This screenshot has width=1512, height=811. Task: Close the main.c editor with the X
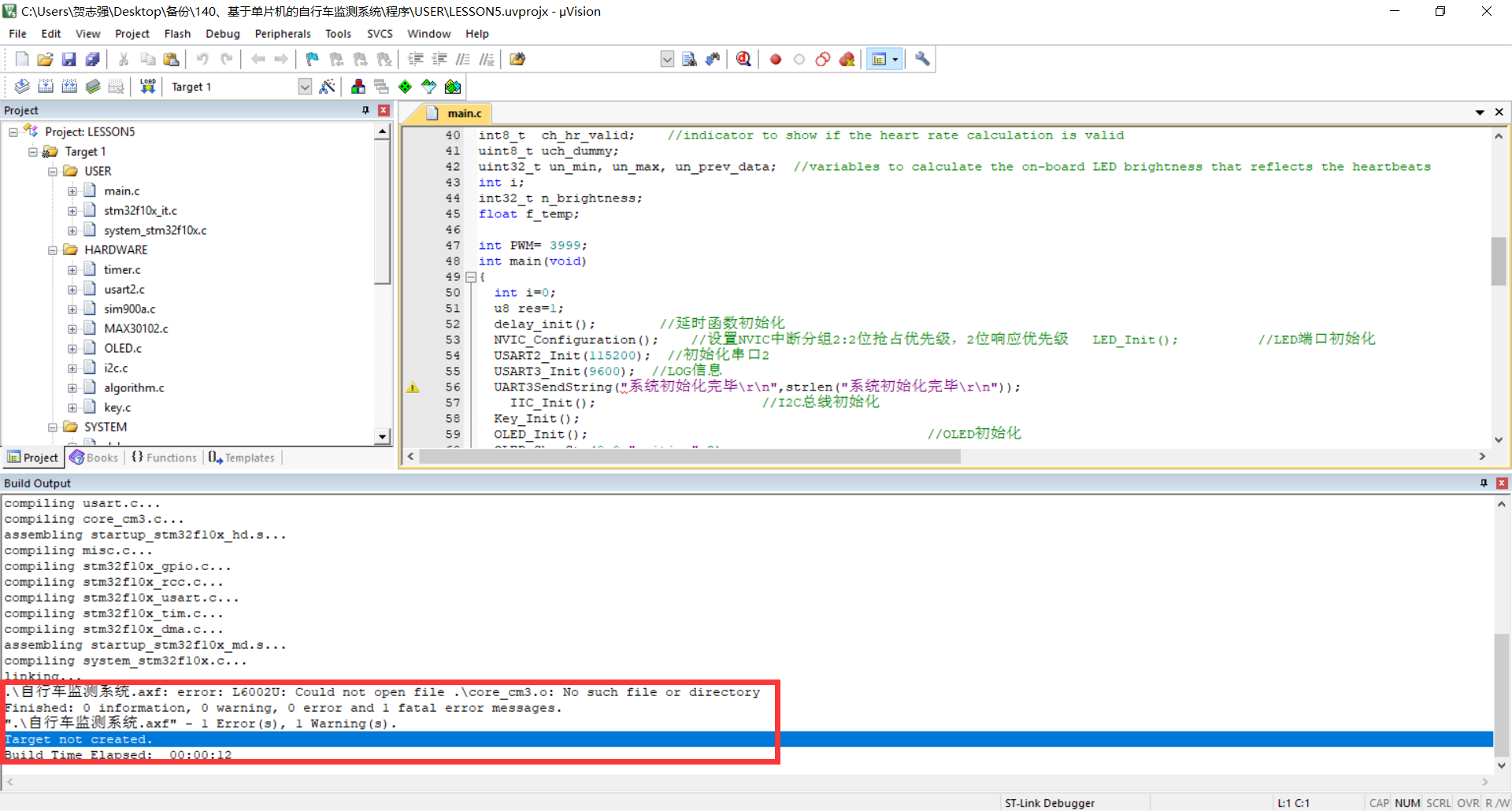click(x=1499, y=113)
